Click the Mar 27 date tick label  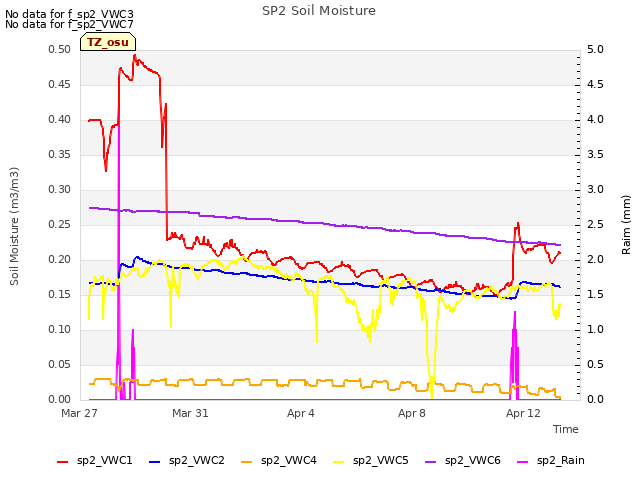click(79, 413)
